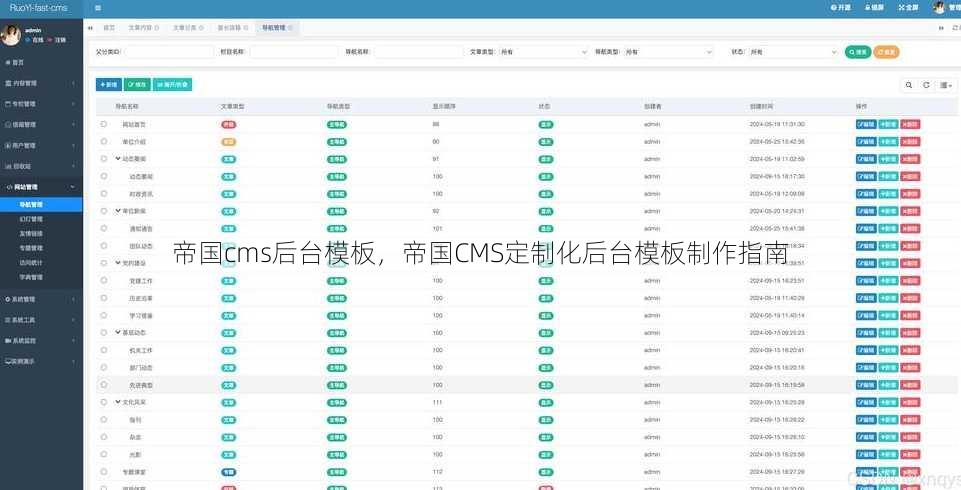Click the tab bar scroll-left double arrow

click(91, 28)
